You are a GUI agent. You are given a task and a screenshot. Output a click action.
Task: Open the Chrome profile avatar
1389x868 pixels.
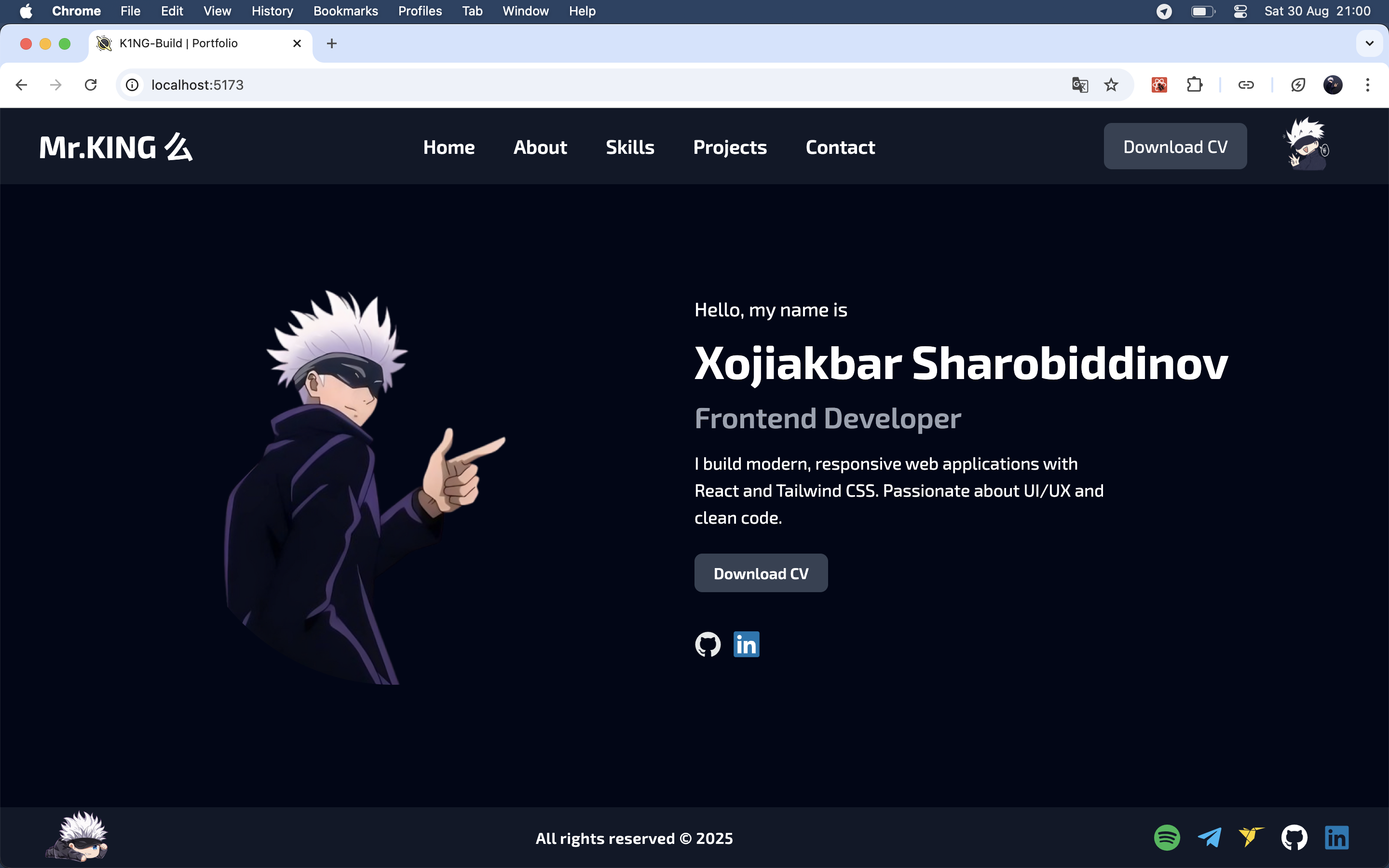[1333, 85]
